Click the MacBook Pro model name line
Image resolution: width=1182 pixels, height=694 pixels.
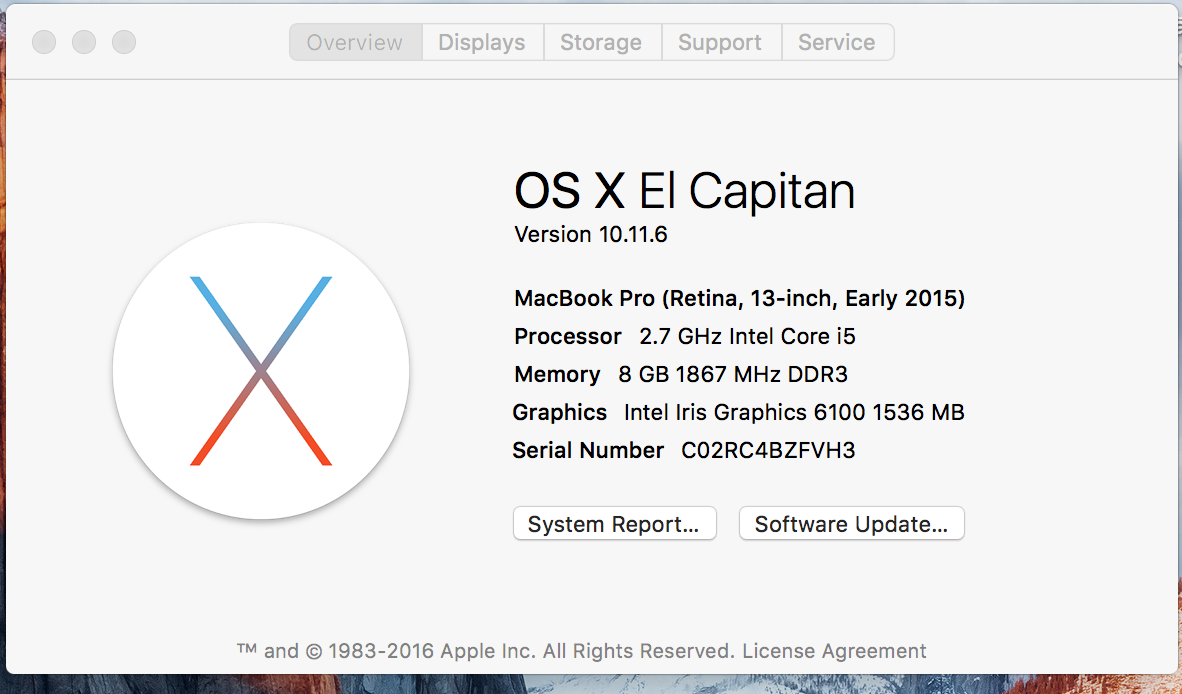739,298
